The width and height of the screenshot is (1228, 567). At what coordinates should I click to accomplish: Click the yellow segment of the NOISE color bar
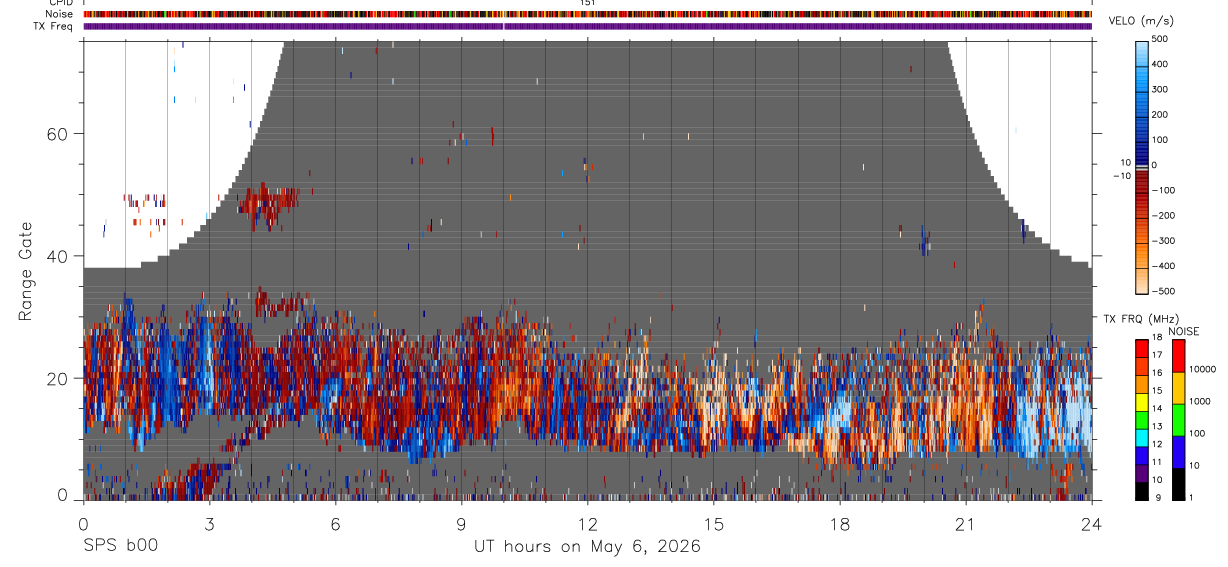coord(1178,388)
